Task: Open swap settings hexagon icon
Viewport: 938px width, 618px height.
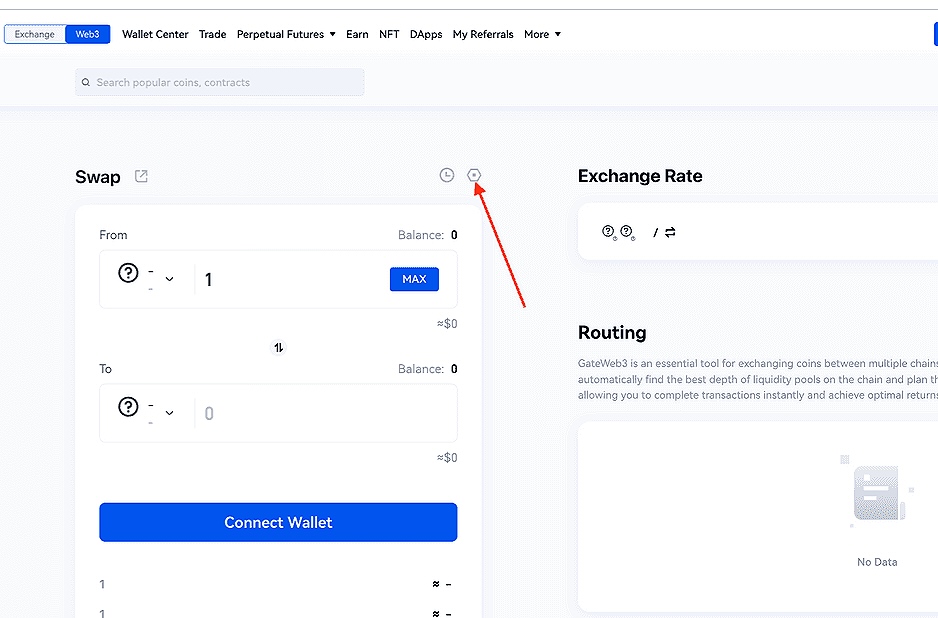Action: pyautogui.click(x=475, y=175)
